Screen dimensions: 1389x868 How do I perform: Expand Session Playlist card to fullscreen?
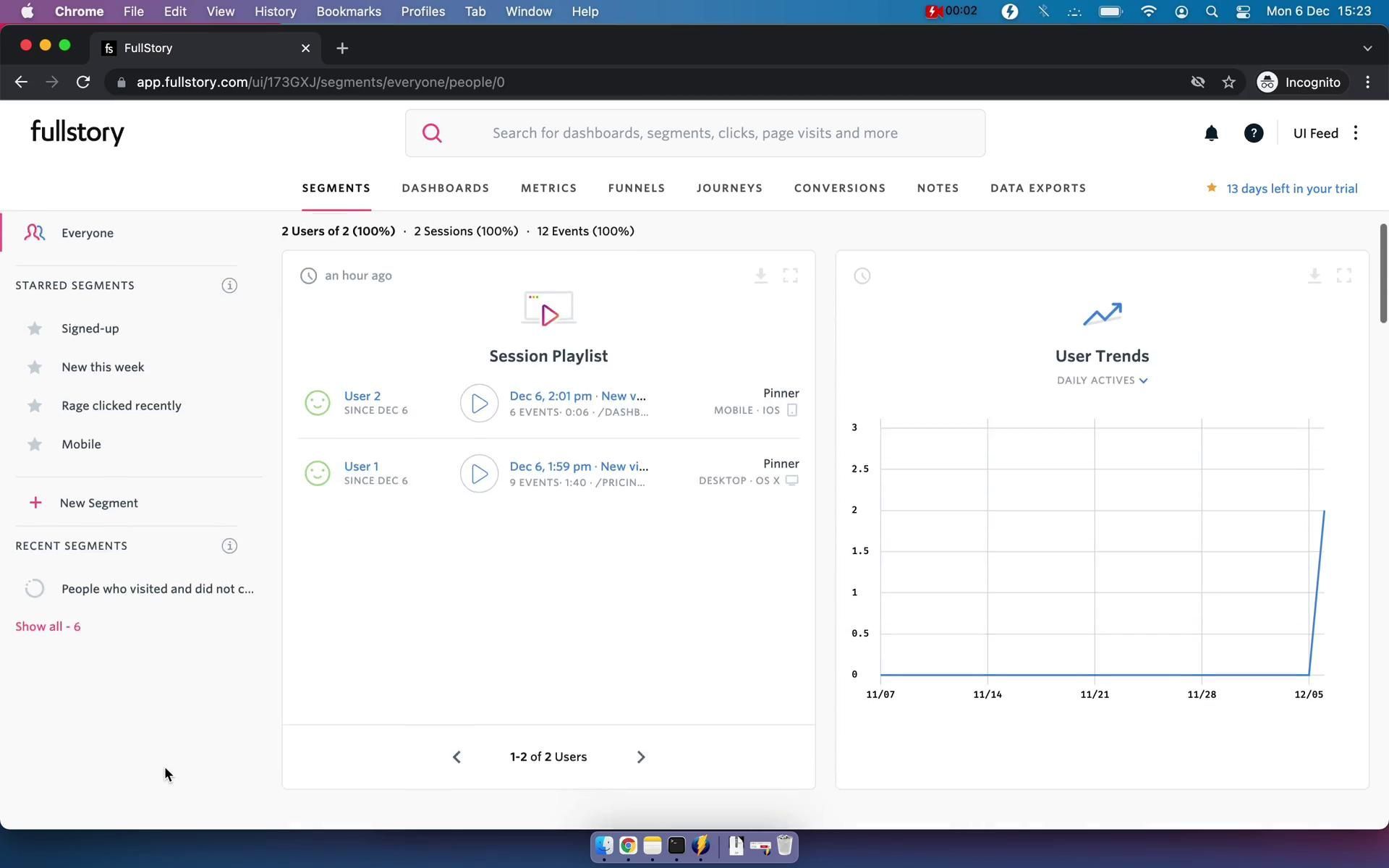(x=790, y=276)
